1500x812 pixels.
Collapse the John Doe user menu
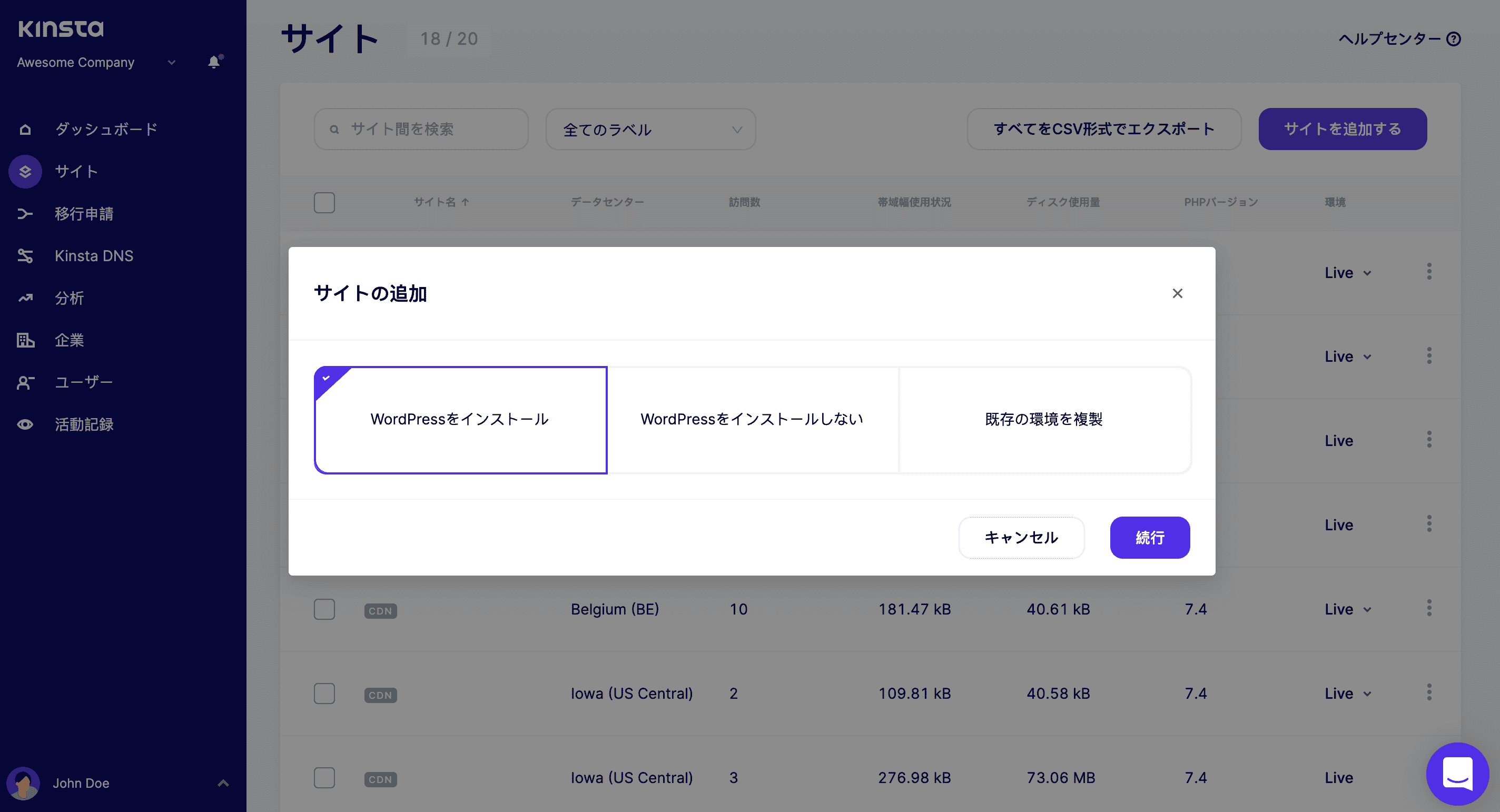[x=222, y=783]
